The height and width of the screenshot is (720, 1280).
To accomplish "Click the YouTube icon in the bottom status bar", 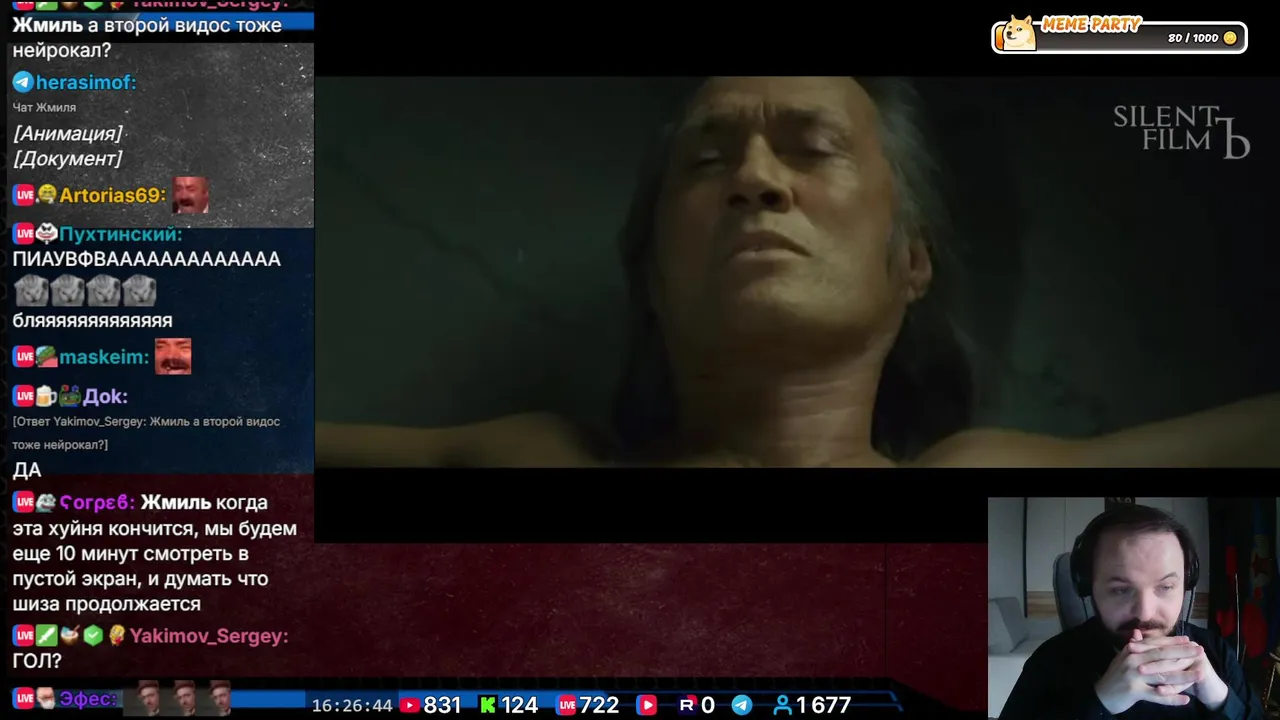I will click(409, 705).
